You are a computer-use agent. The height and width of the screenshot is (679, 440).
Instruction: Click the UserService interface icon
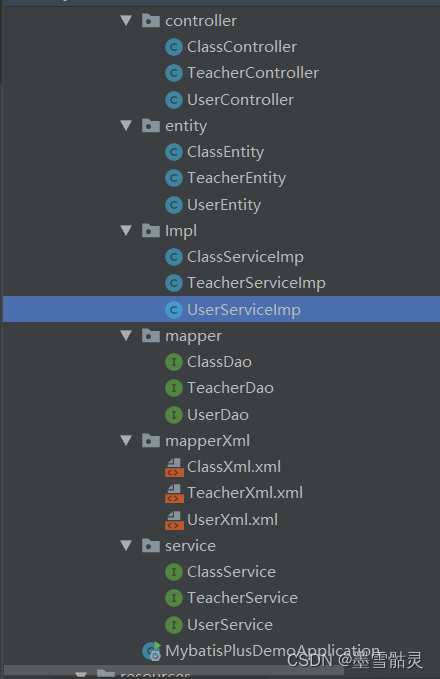(174, 625)
